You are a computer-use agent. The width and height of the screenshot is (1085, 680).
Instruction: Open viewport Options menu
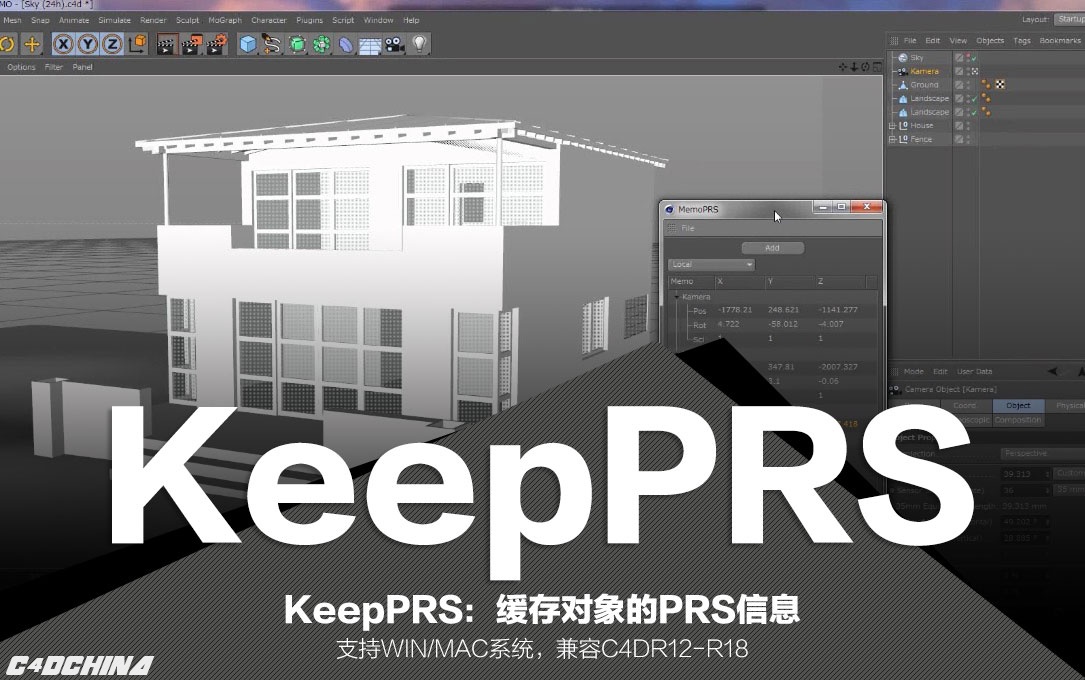coord(21,67)
